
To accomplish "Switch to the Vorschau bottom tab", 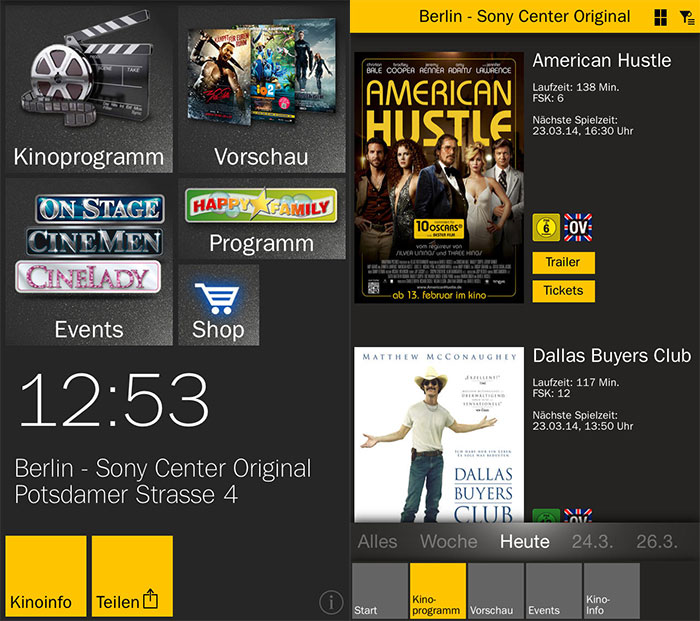I will click(496, 591).
